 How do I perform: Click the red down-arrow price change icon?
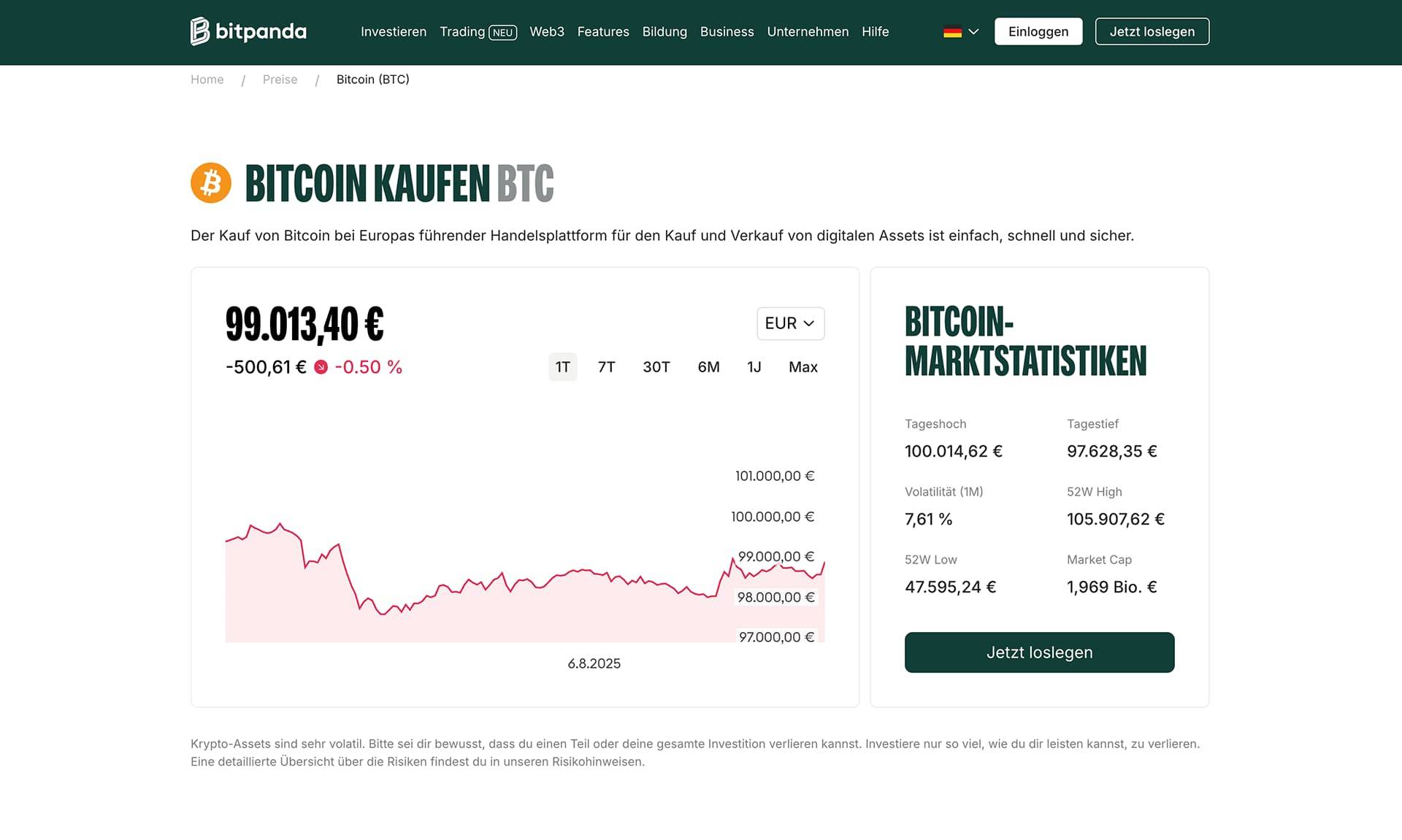tap(321, 367)
